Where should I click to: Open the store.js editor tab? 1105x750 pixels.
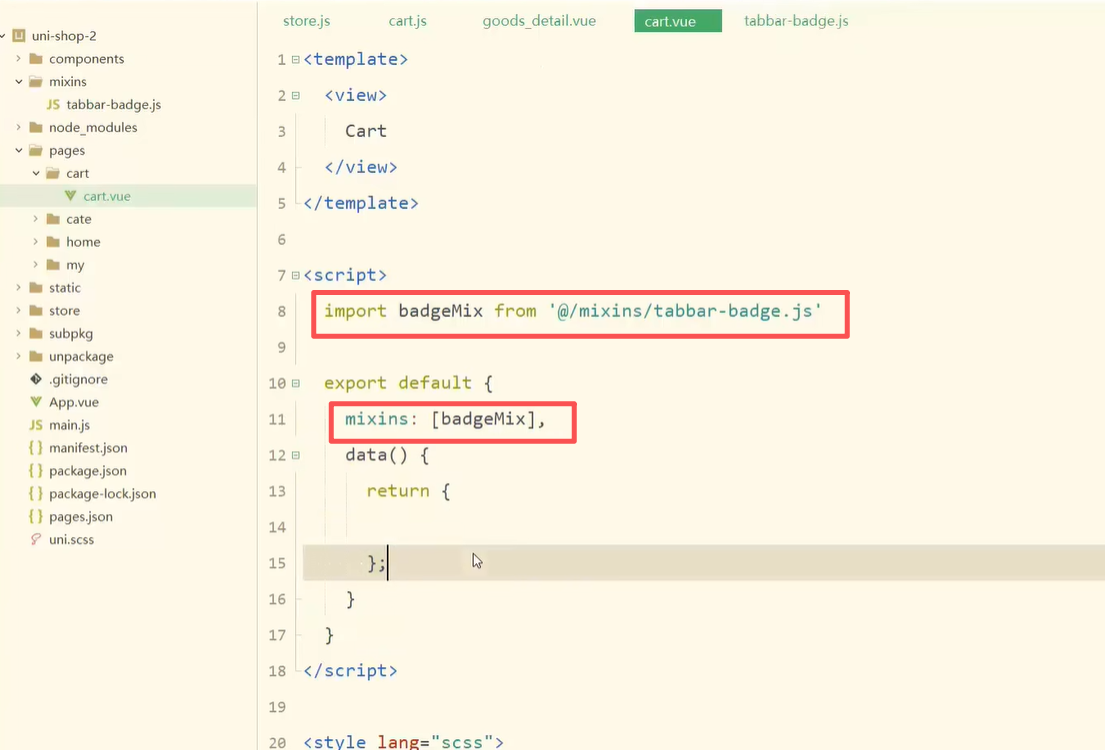[306, 21]
